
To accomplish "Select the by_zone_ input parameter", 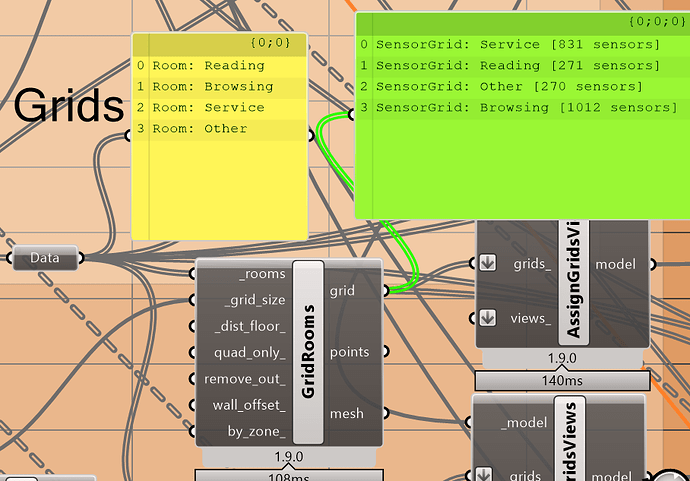I will coord(255,431).
